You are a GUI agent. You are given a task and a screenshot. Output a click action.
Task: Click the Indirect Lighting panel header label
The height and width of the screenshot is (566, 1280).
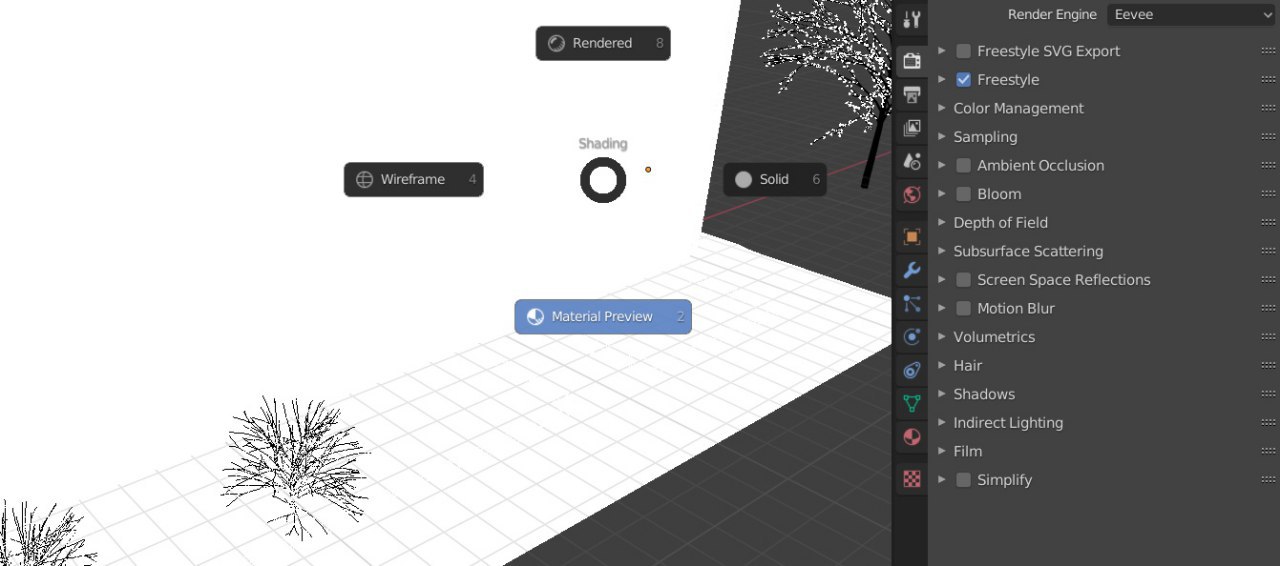pyautogui.click(x=1008, y=423)
